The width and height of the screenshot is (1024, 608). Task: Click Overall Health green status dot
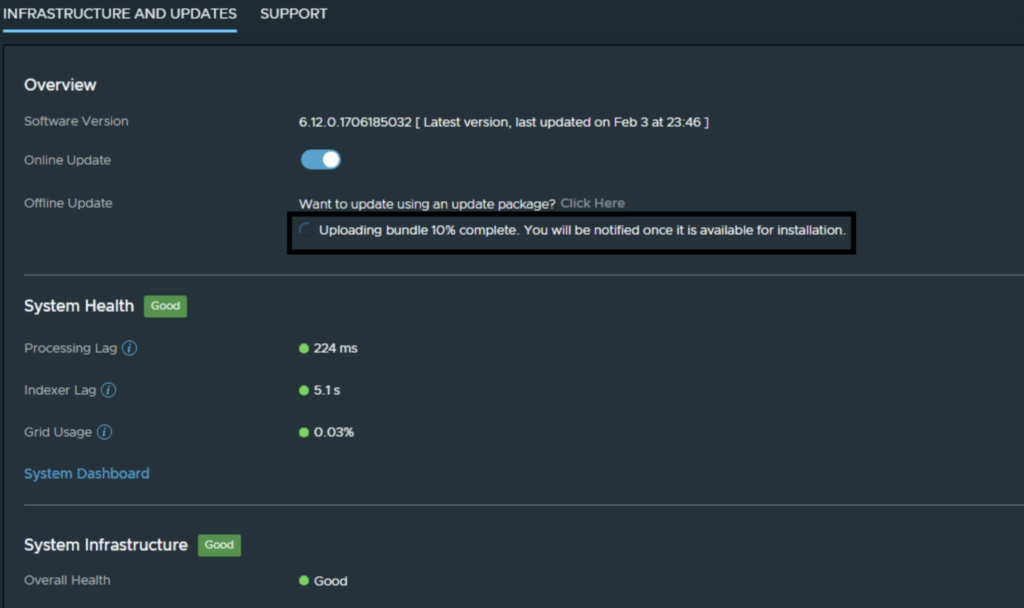(304, 581)
